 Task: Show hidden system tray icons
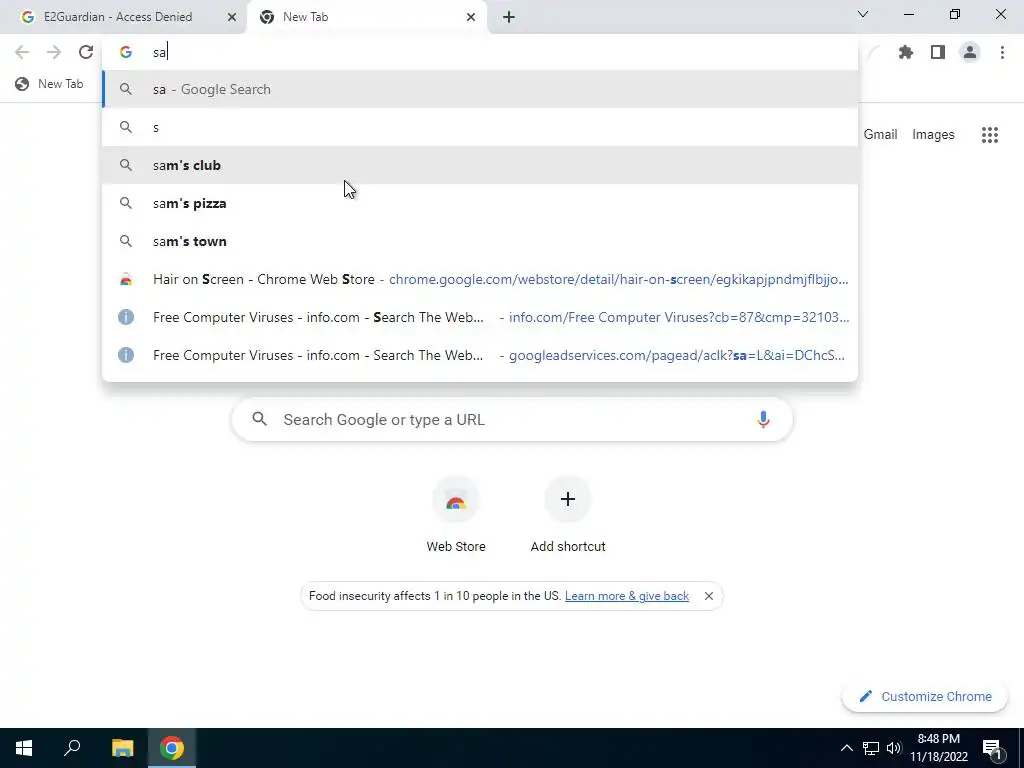click(846, 748)
